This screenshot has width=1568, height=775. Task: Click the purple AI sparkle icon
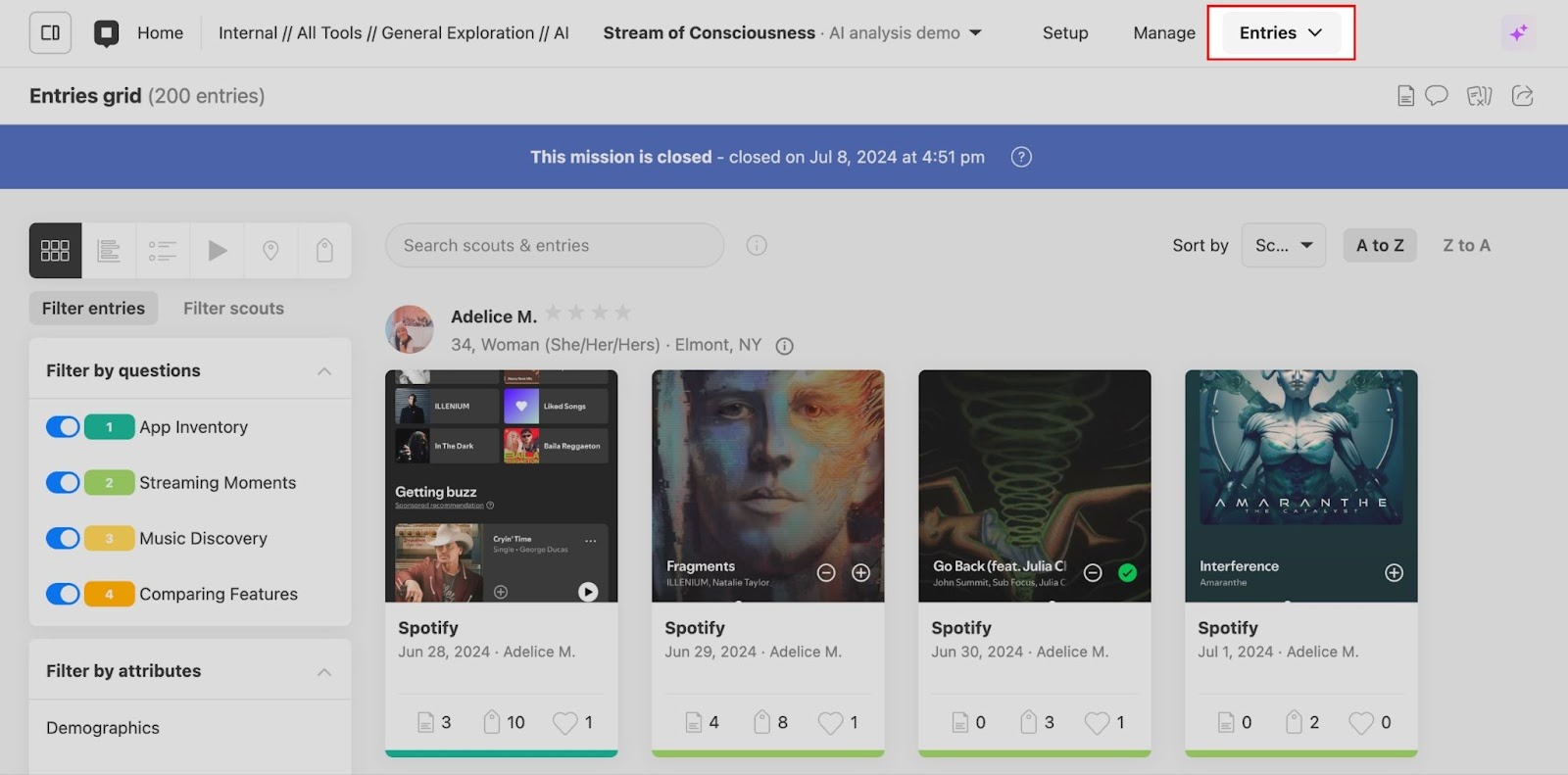click(1518, 33)
